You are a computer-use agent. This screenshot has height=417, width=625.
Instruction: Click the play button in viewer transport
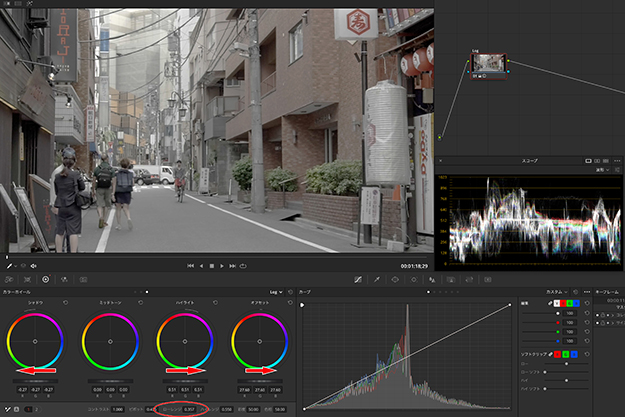(221, 265)
